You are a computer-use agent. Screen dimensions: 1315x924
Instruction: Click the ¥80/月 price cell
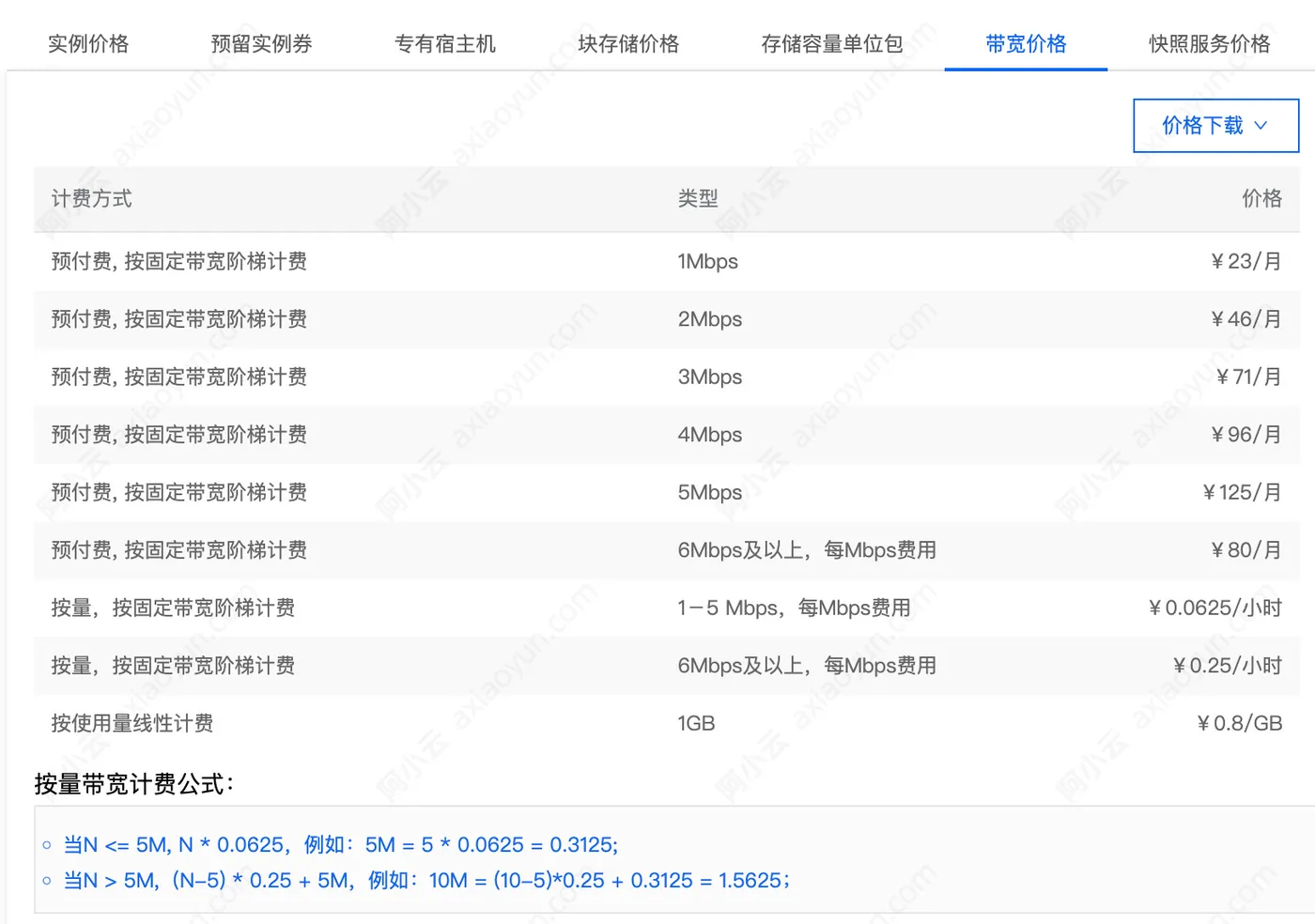click(x=1245, y=550)
